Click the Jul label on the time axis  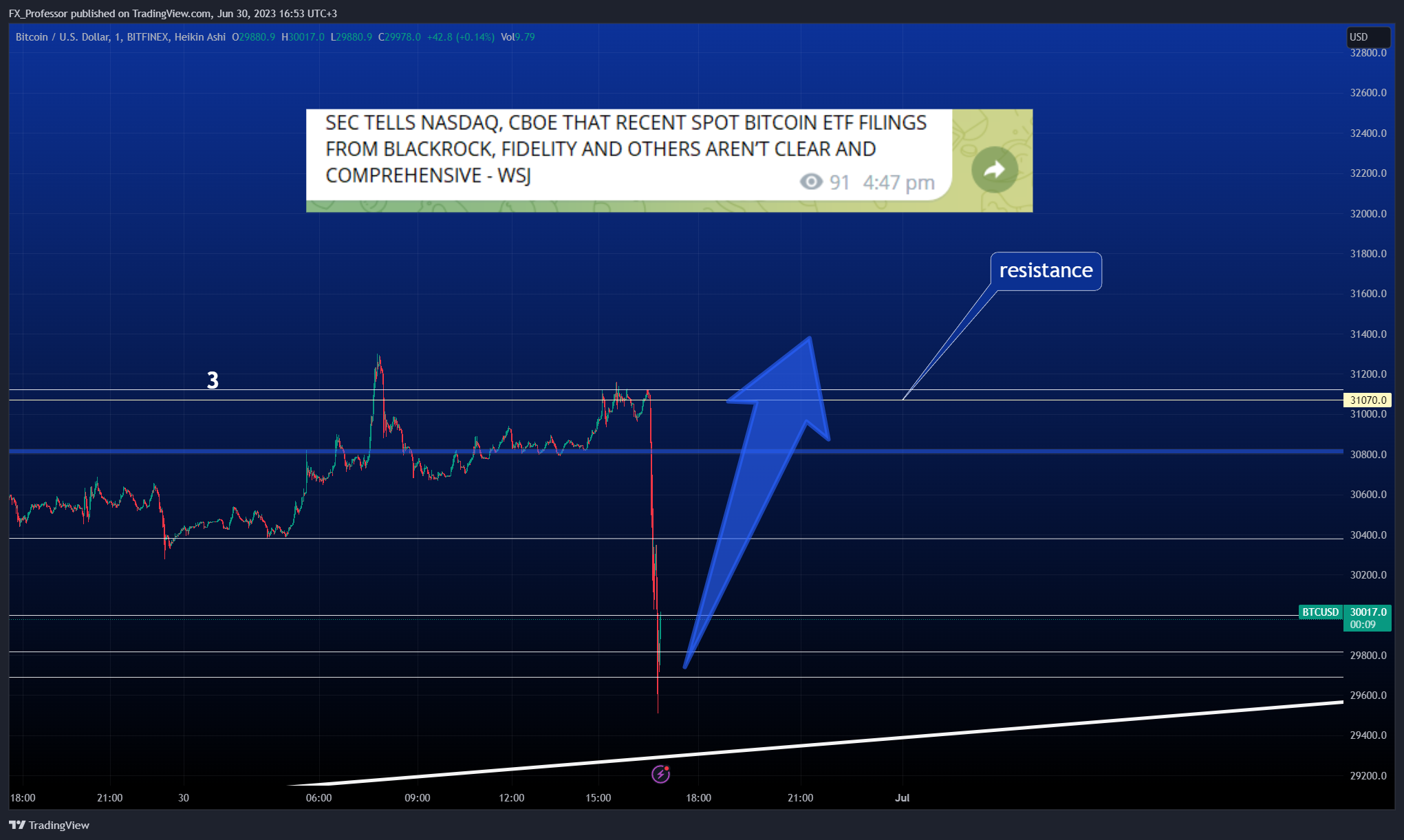click(902, 797)
